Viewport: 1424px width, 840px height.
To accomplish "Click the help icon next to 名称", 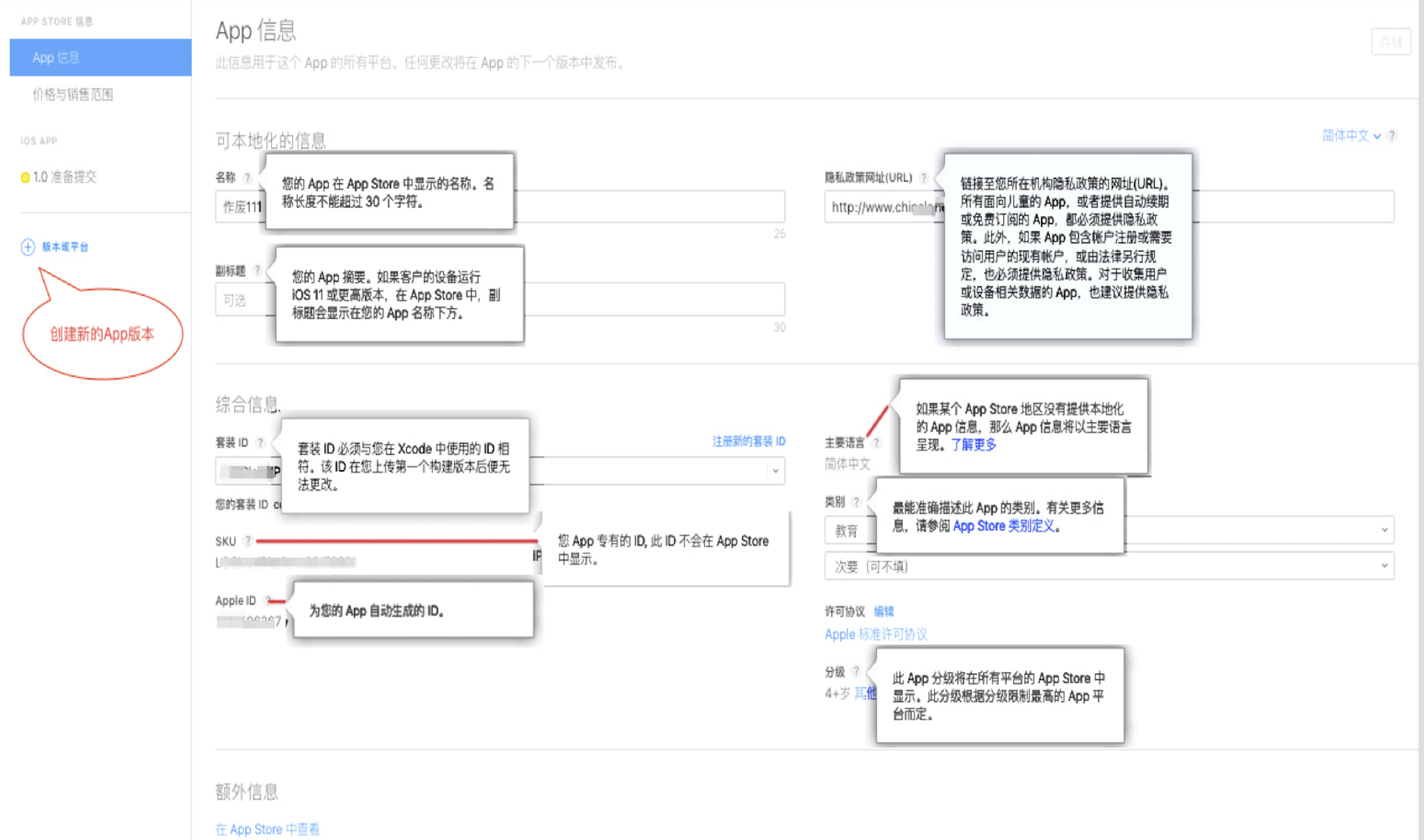I will coord(247,178).
